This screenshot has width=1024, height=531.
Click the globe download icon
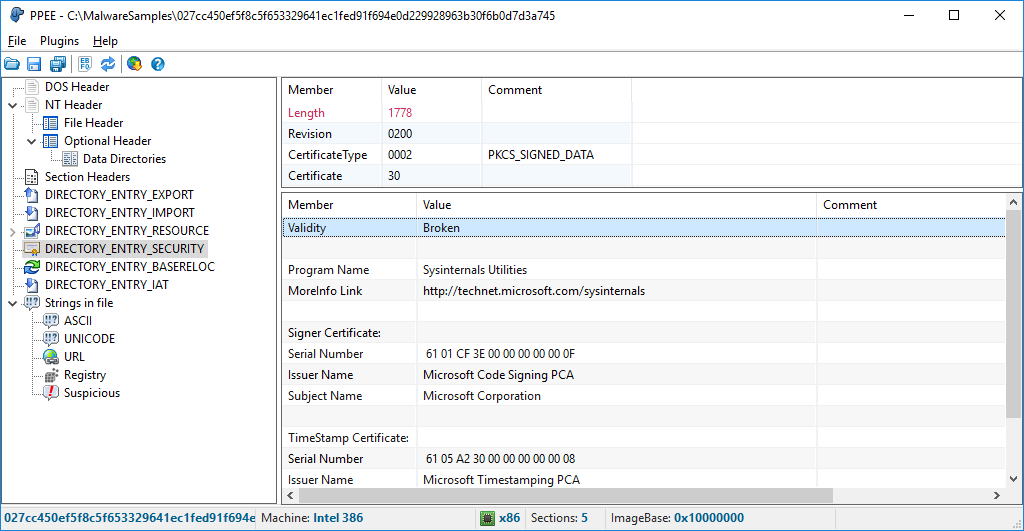135,64
